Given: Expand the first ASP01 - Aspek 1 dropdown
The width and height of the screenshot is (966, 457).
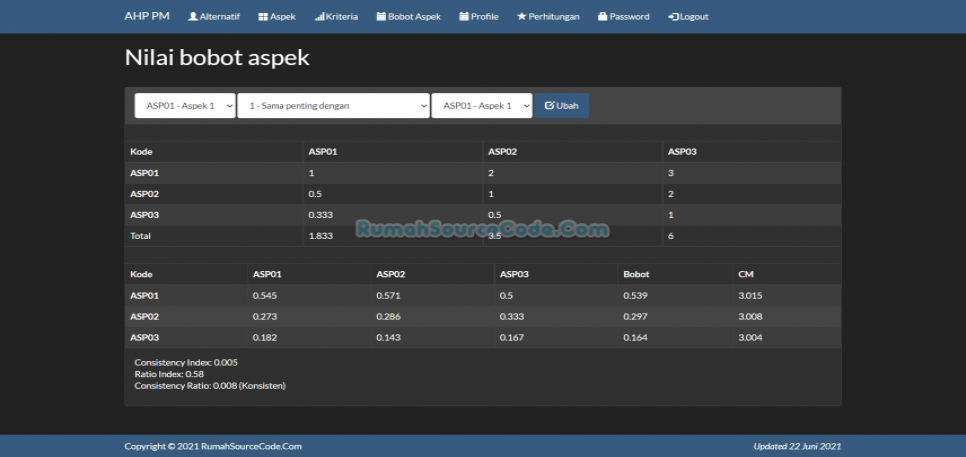Looking at the screenshot, I should 185,106.
